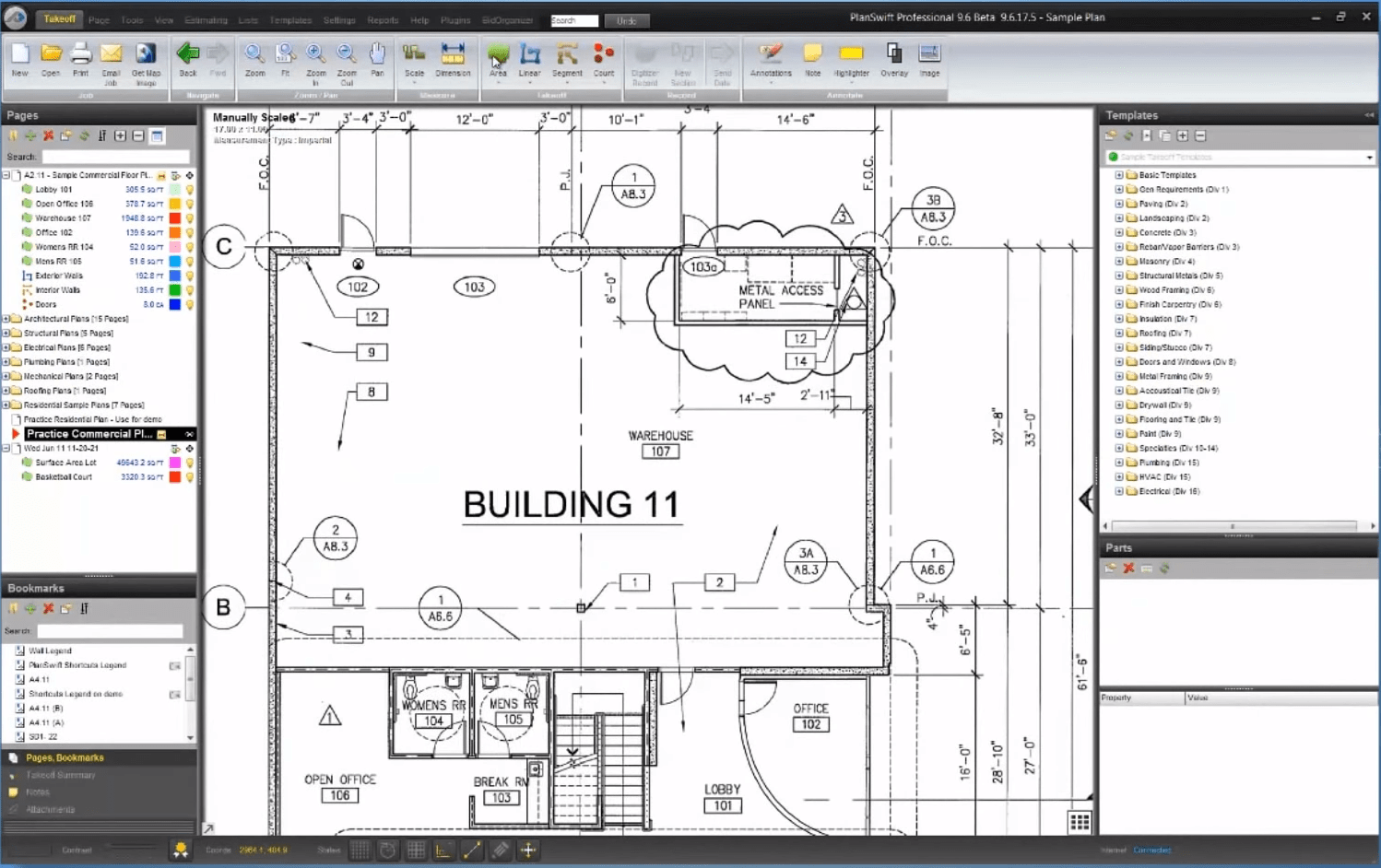Click the Bookmarks search field
Image resolution: width=1381 pixels, height=868 pixels.
point(109,631)
